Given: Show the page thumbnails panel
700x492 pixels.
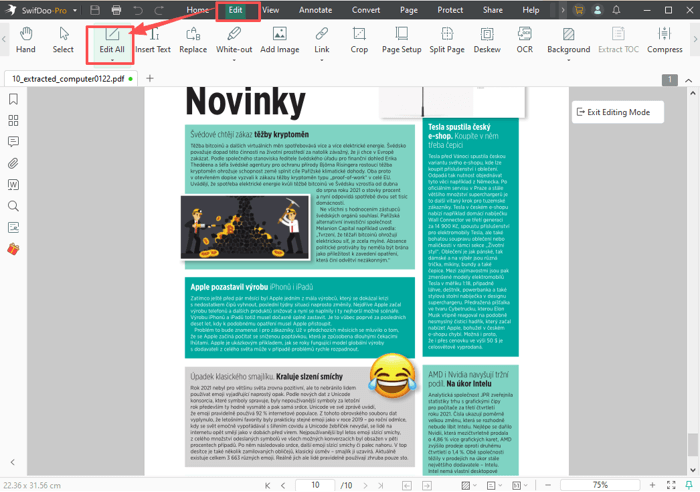Looking at the screenshot, I should 13,121.
